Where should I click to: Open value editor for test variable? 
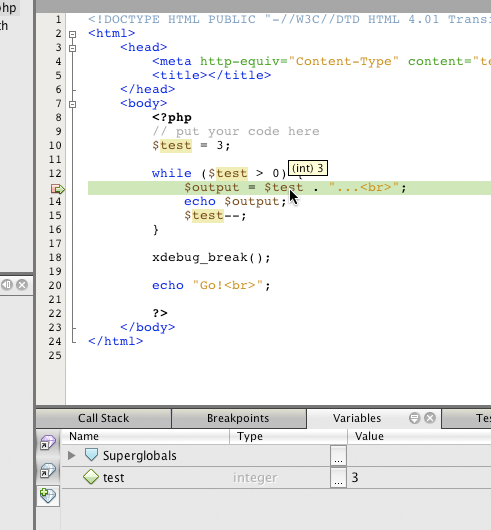tap(338, 478)
